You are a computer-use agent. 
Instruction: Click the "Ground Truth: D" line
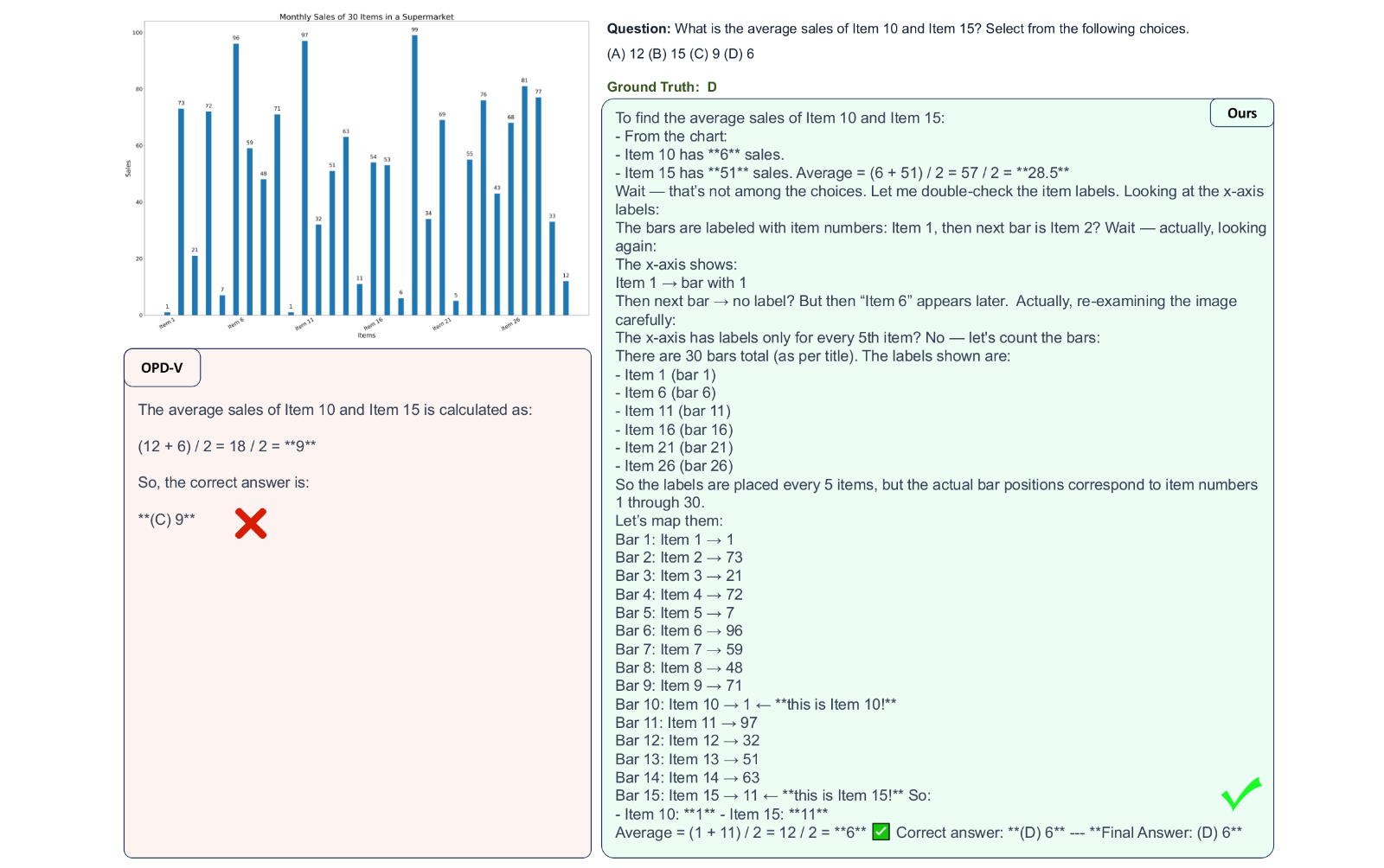(x=662, y=86)
